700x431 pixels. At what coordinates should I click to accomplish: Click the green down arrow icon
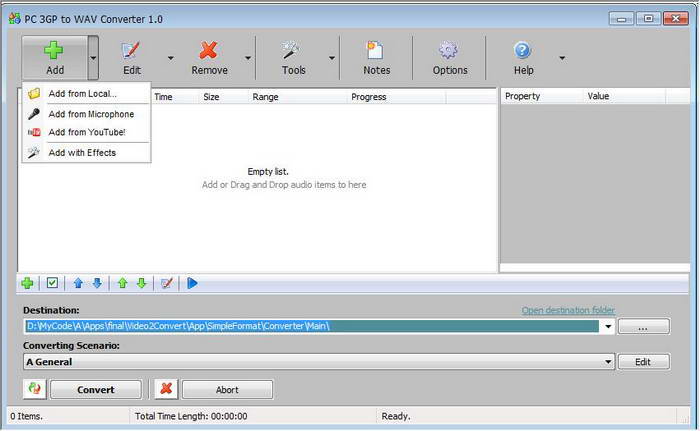(x=142, y=283)
